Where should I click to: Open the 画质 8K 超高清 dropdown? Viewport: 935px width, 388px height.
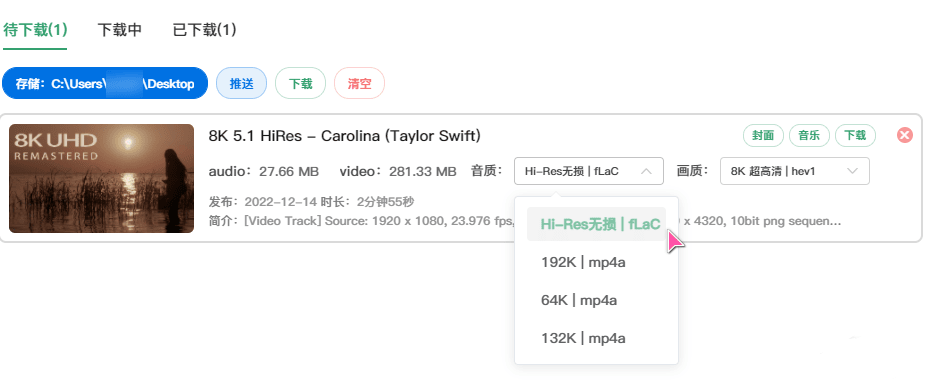point(795,171)
